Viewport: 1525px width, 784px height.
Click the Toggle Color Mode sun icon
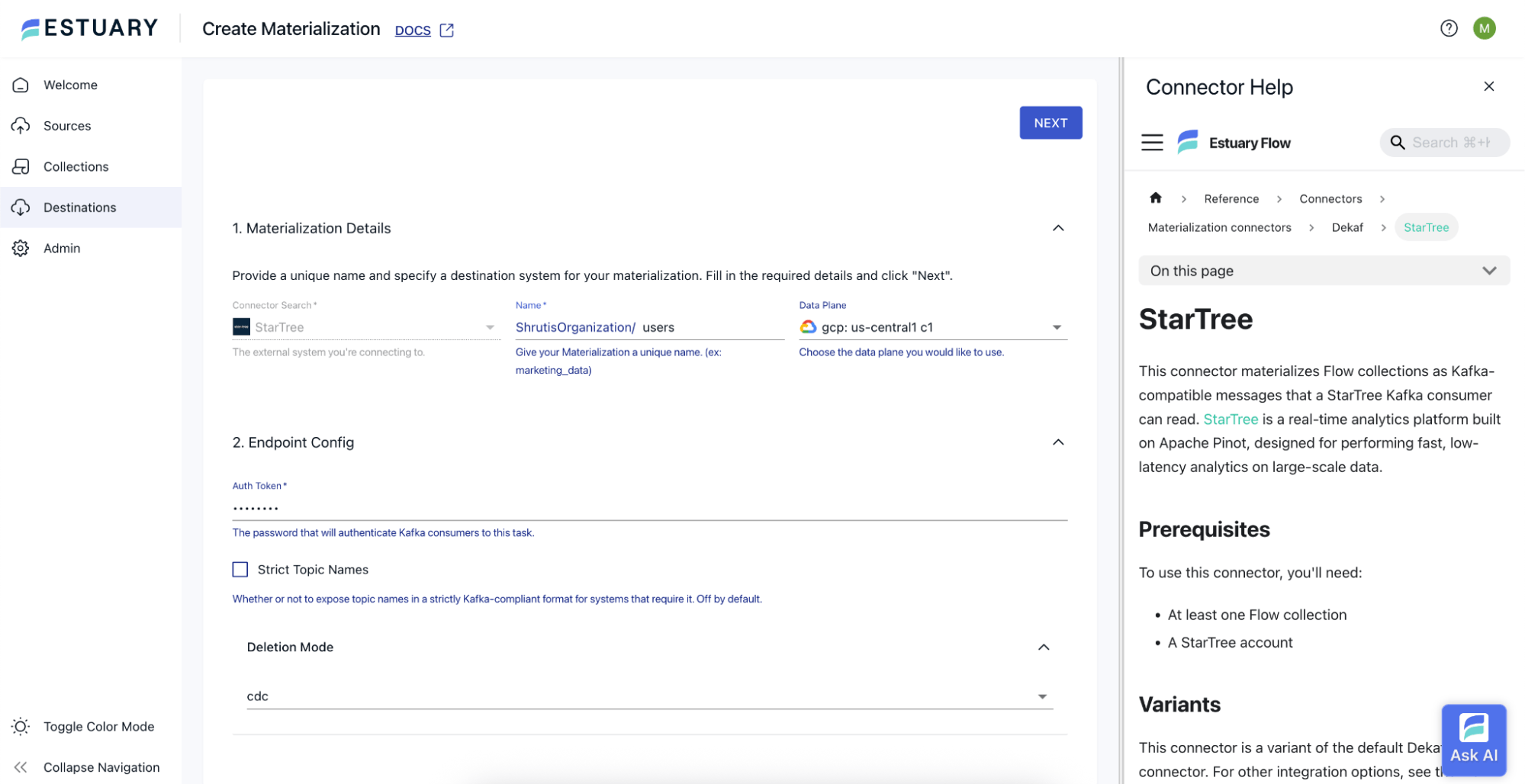[21, 727]
